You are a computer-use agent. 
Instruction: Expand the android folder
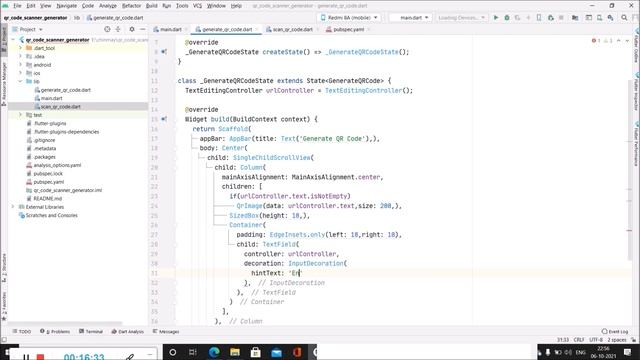[20, 64]
